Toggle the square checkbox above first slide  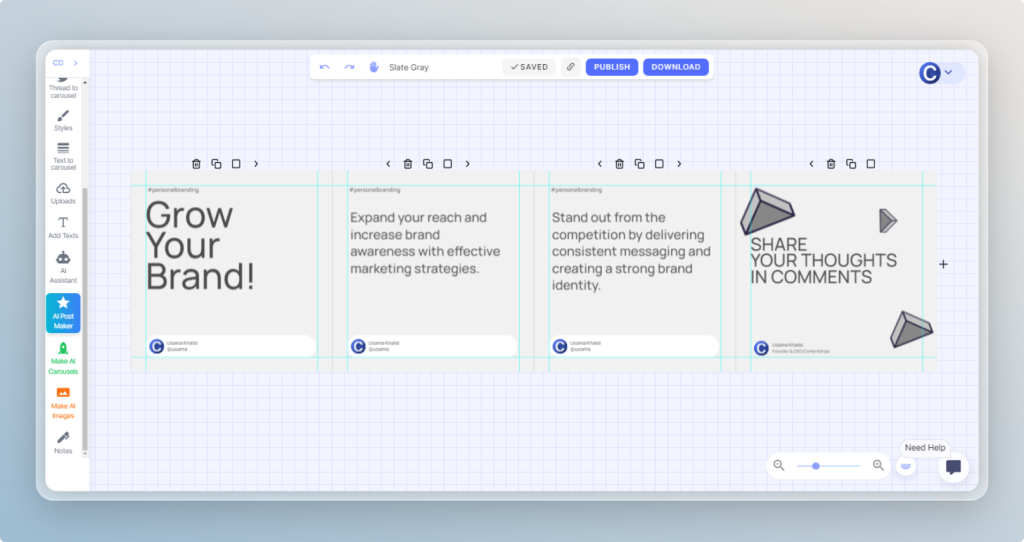[236, 164]
